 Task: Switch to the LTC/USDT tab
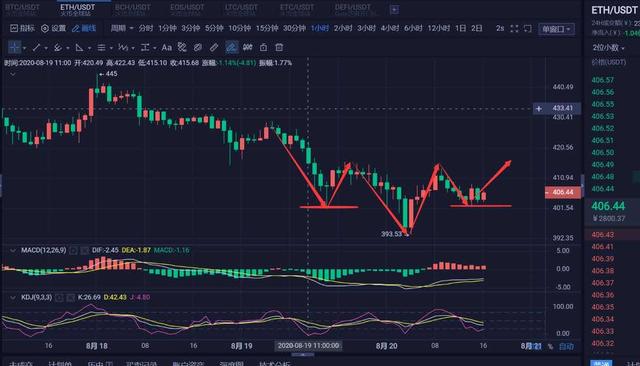(241, 9)
